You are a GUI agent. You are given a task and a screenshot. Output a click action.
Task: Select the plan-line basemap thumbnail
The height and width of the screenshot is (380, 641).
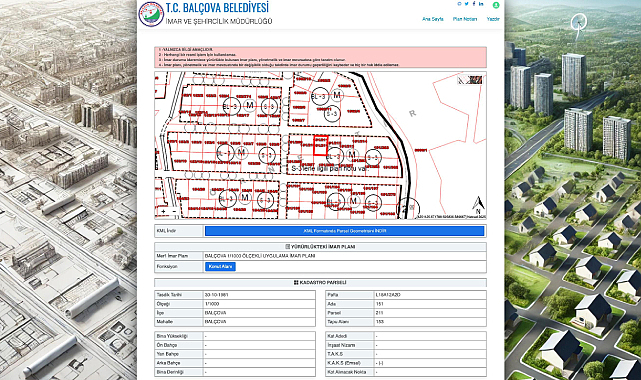463,80
